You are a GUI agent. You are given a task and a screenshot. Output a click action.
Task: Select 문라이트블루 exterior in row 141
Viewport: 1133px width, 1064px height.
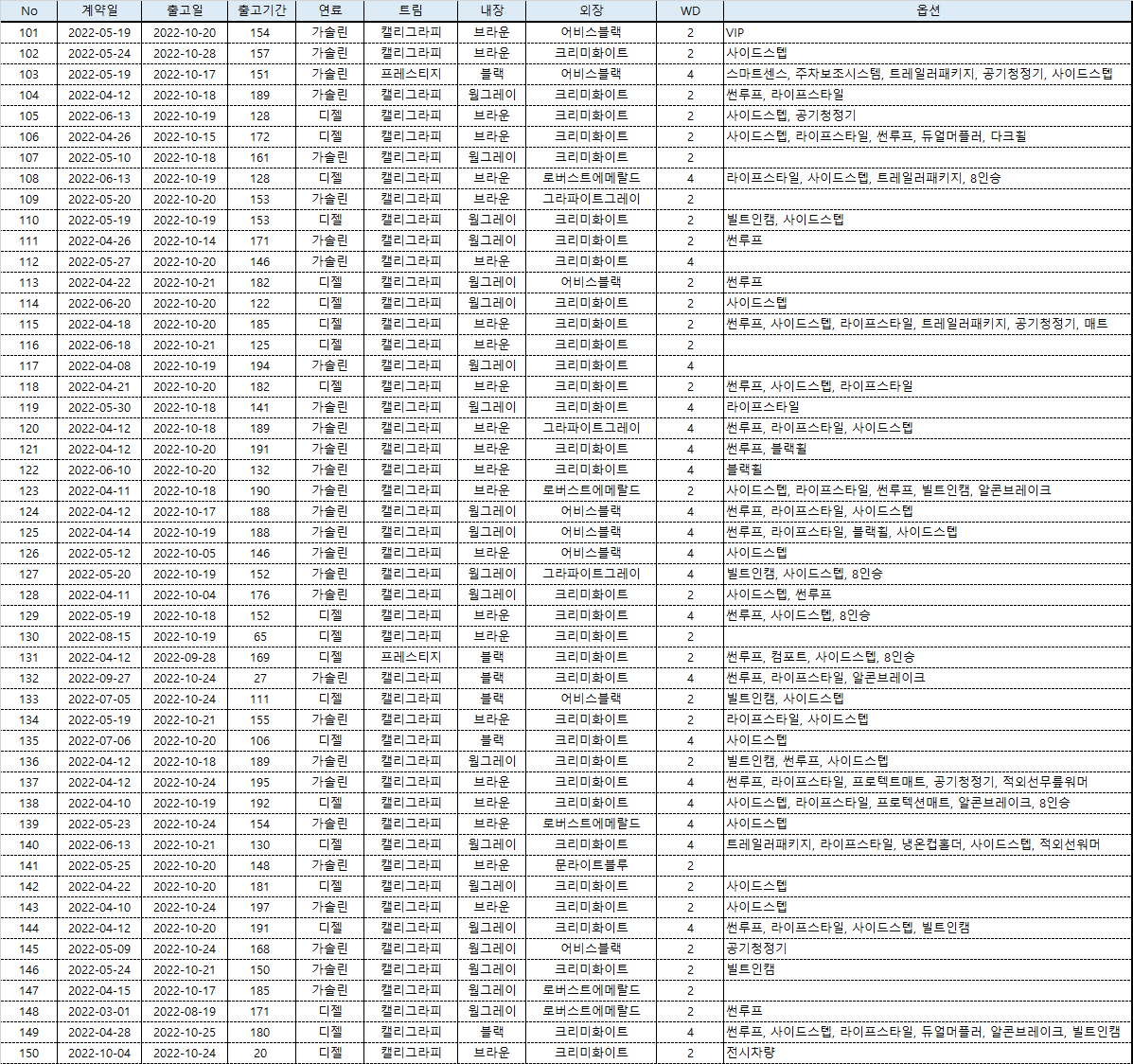(591, 866)
